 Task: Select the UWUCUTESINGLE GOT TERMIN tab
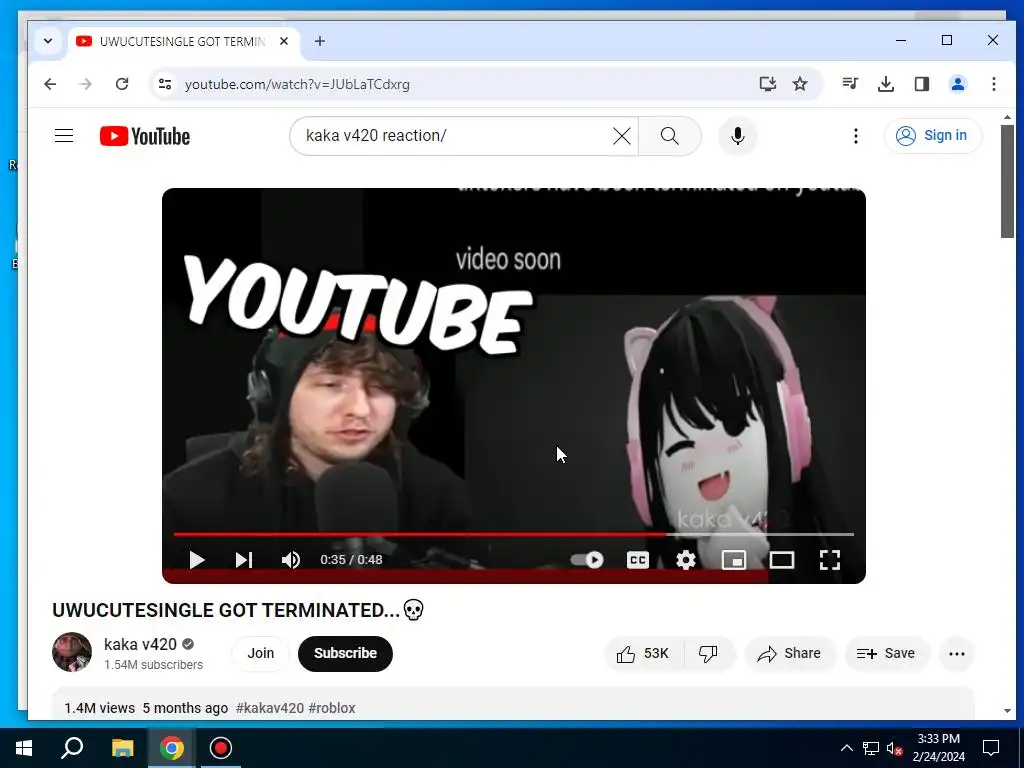(x=183, y=42)
